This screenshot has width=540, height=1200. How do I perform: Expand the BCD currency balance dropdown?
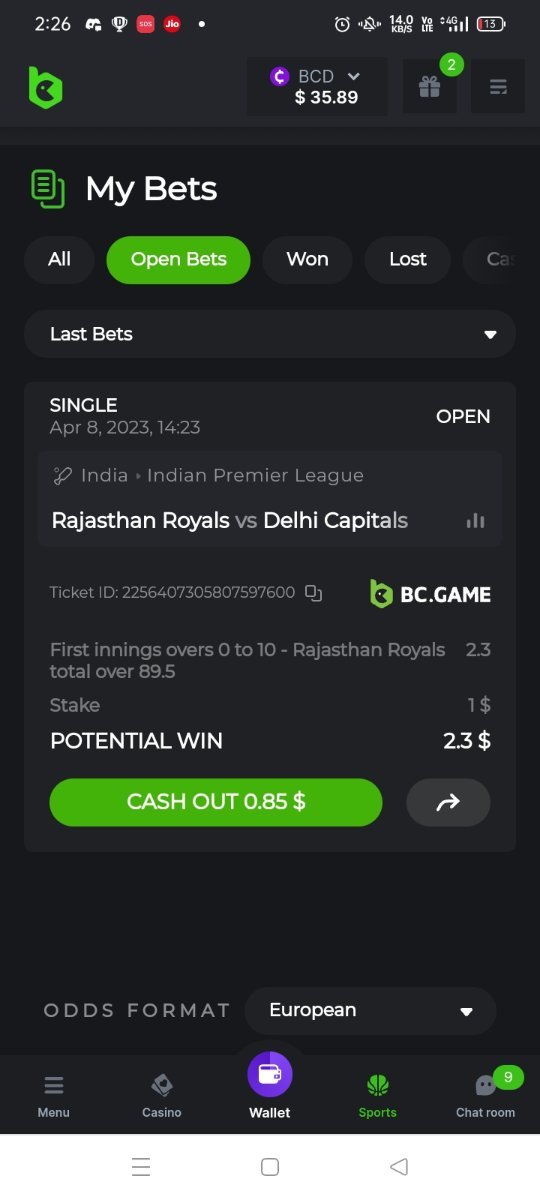[x=316, y=87]
